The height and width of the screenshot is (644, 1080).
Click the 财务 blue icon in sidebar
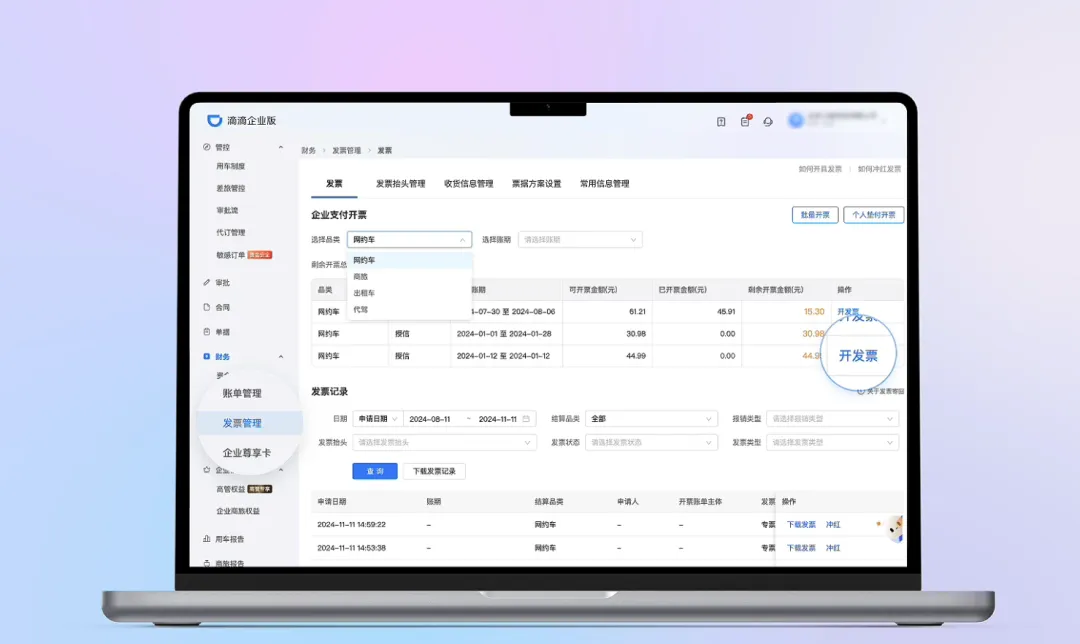pyautogui.click(x=207, y=357)
